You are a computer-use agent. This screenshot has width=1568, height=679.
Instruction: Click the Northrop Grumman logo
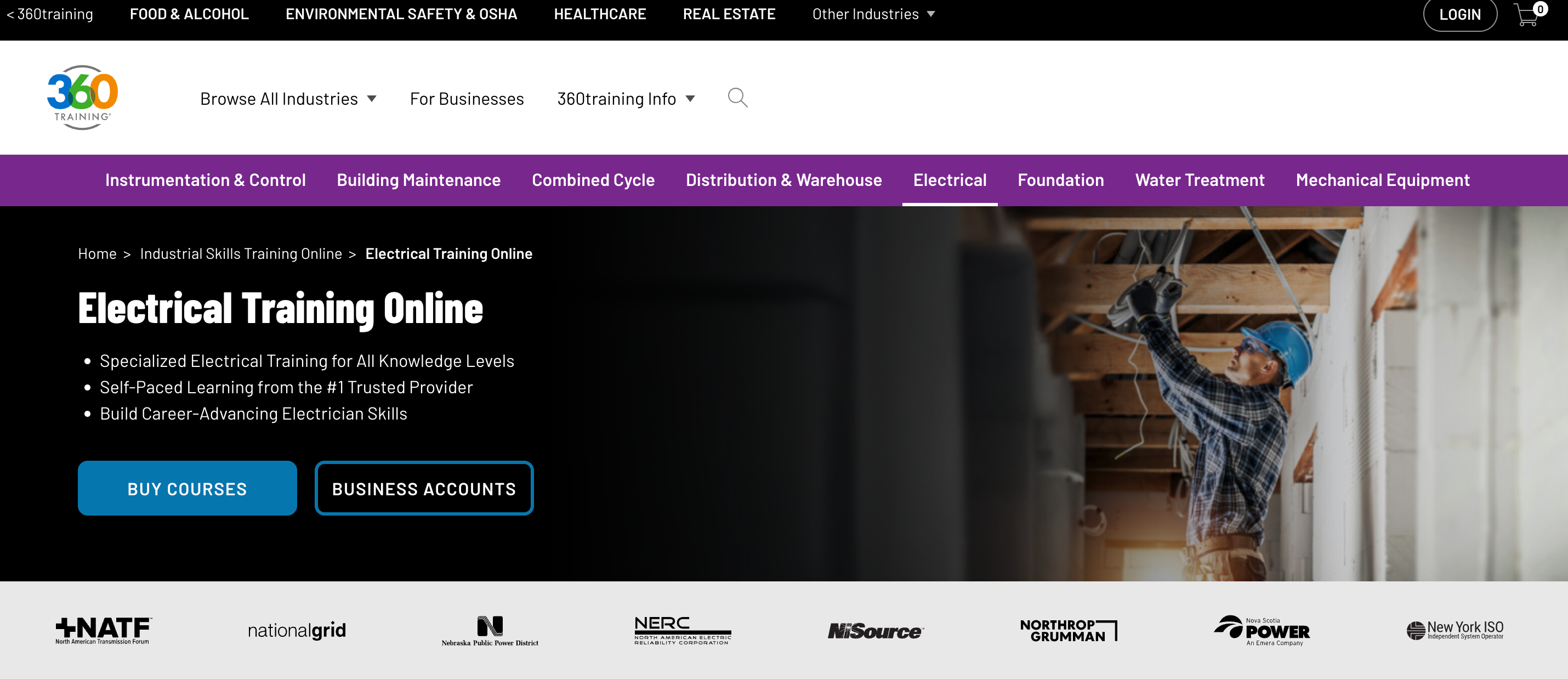pyautogui.click(x=1068, y=630)
